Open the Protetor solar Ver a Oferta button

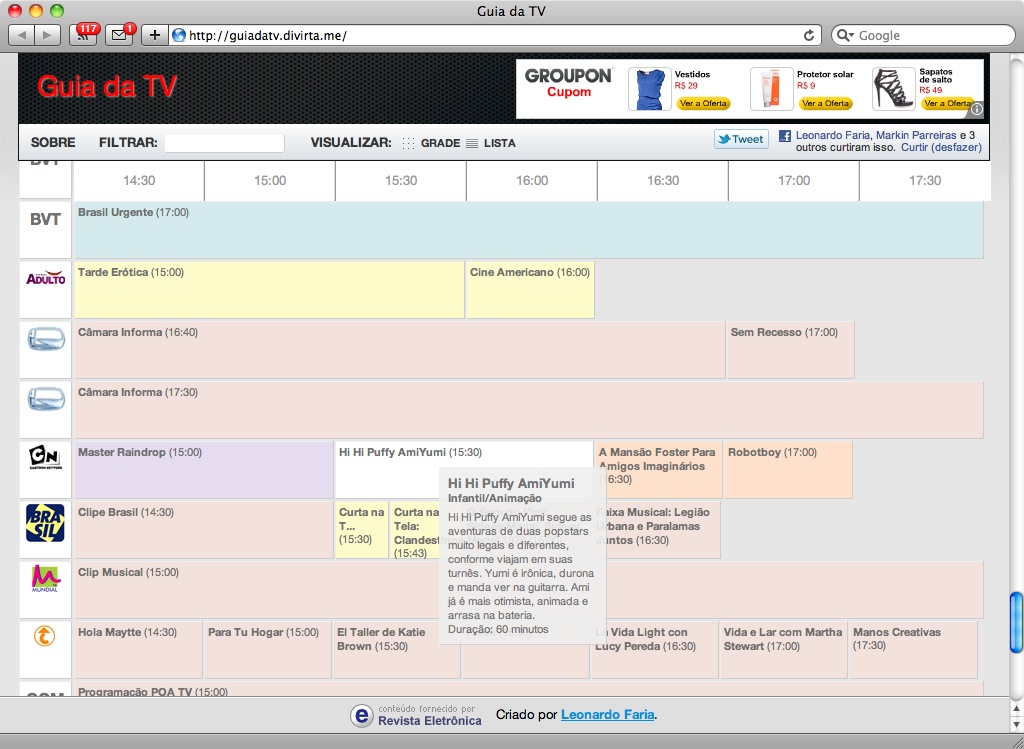tap(825, 103)
